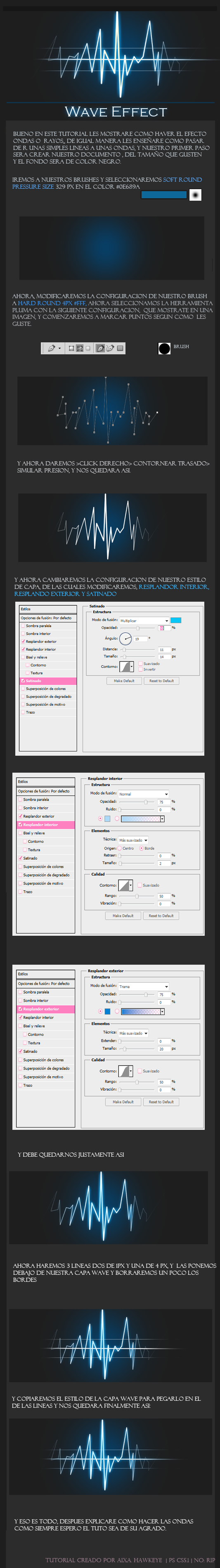Click the angle value field in Satinado
Screen dimensions: 220x1568
[x=140, y=638]
